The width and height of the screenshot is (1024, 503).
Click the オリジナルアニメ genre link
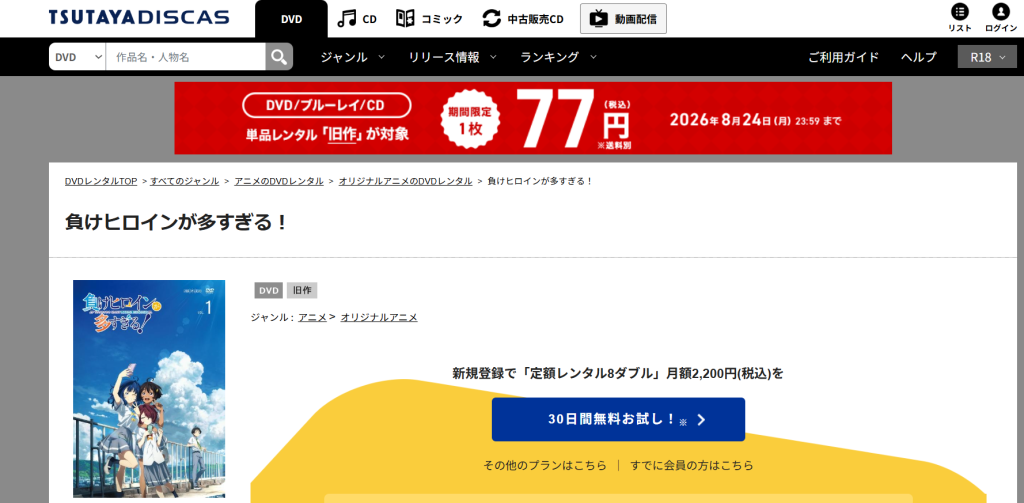tap(379, 317)
